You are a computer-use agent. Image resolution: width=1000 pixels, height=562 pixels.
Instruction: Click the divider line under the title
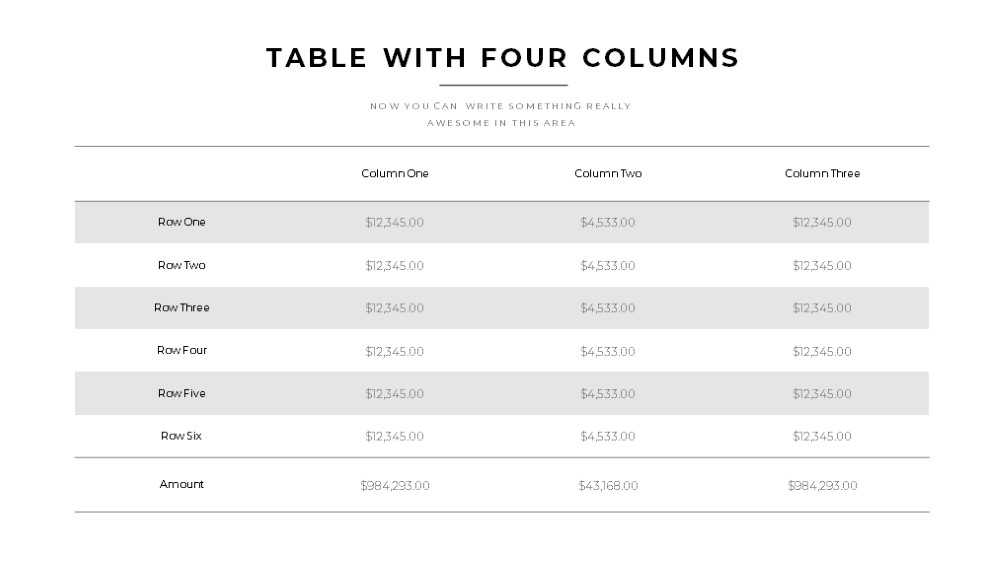point(503,85)
